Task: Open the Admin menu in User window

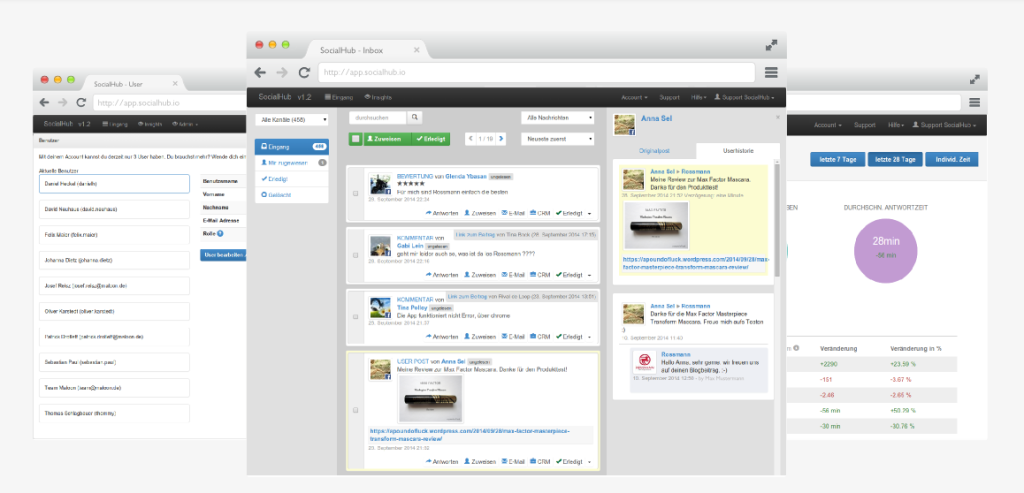Action: point(185,124)
